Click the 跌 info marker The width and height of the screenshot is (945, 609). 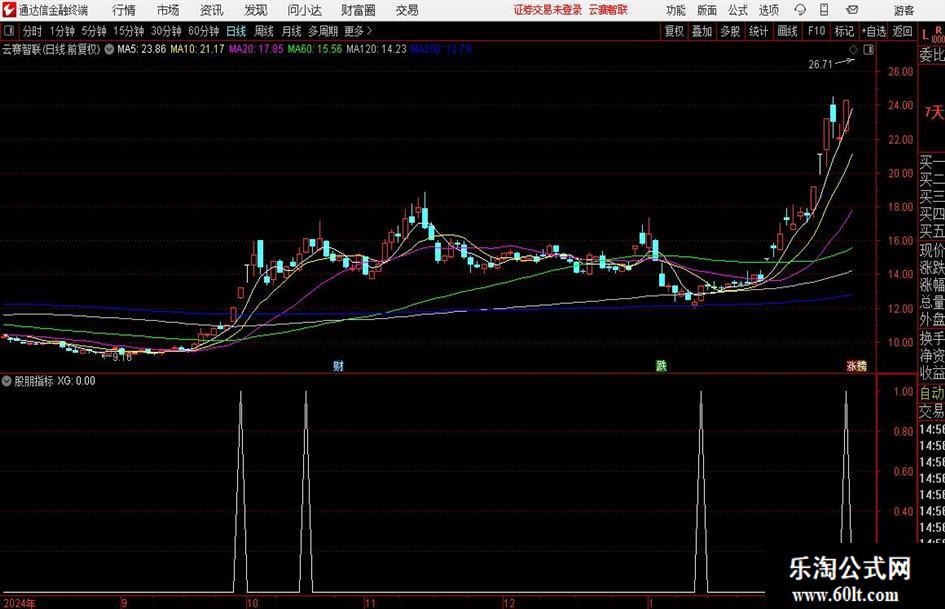point(661,365)
